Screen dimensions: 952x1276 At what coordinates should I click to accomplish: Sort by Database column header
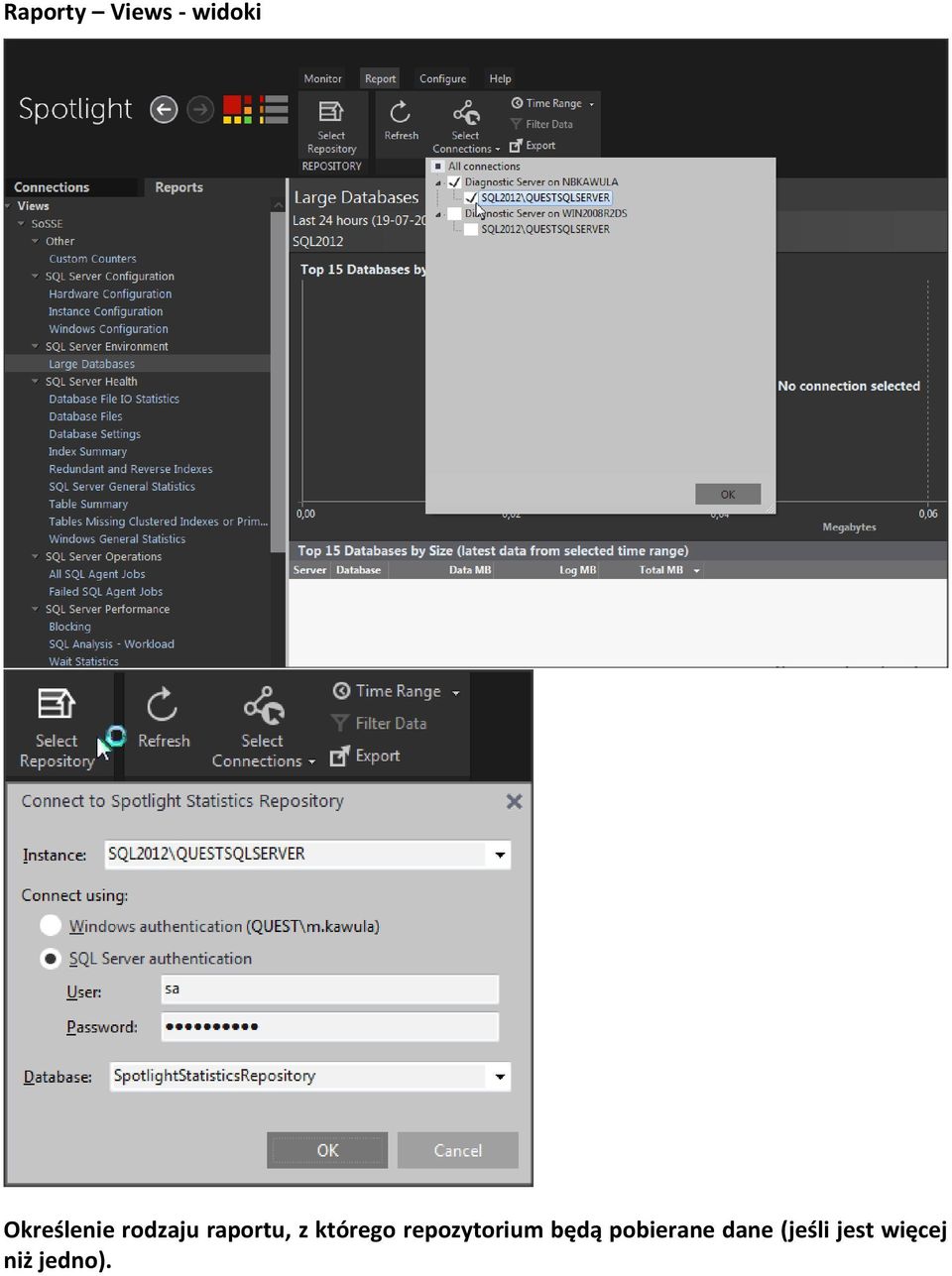[358, 570]
